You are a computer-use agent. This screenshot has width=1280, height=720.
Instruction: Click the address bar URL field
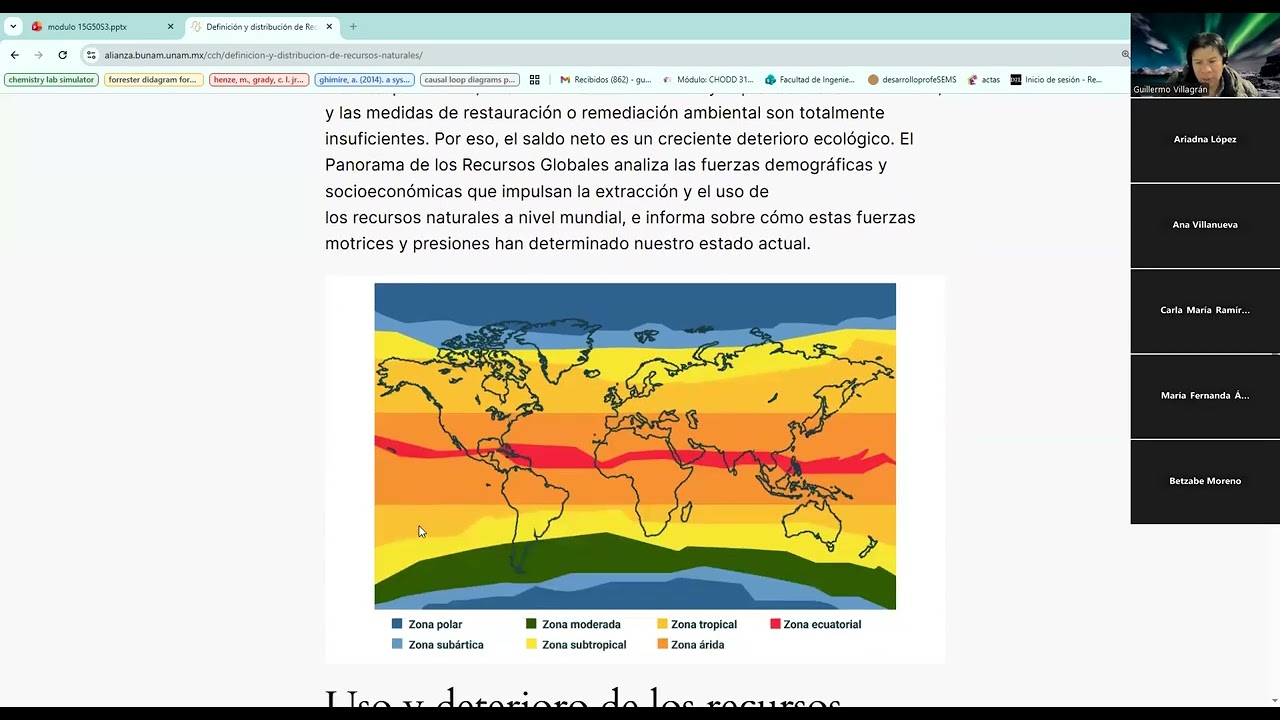pos(600,55)
